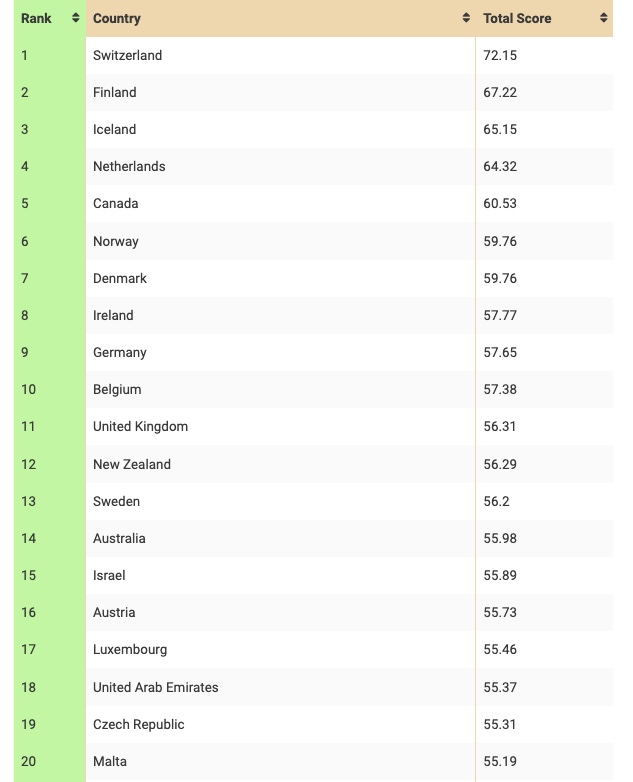633x782 pixels.
Task: Sort table by Total Score header
Action: (x=545, y=18)
